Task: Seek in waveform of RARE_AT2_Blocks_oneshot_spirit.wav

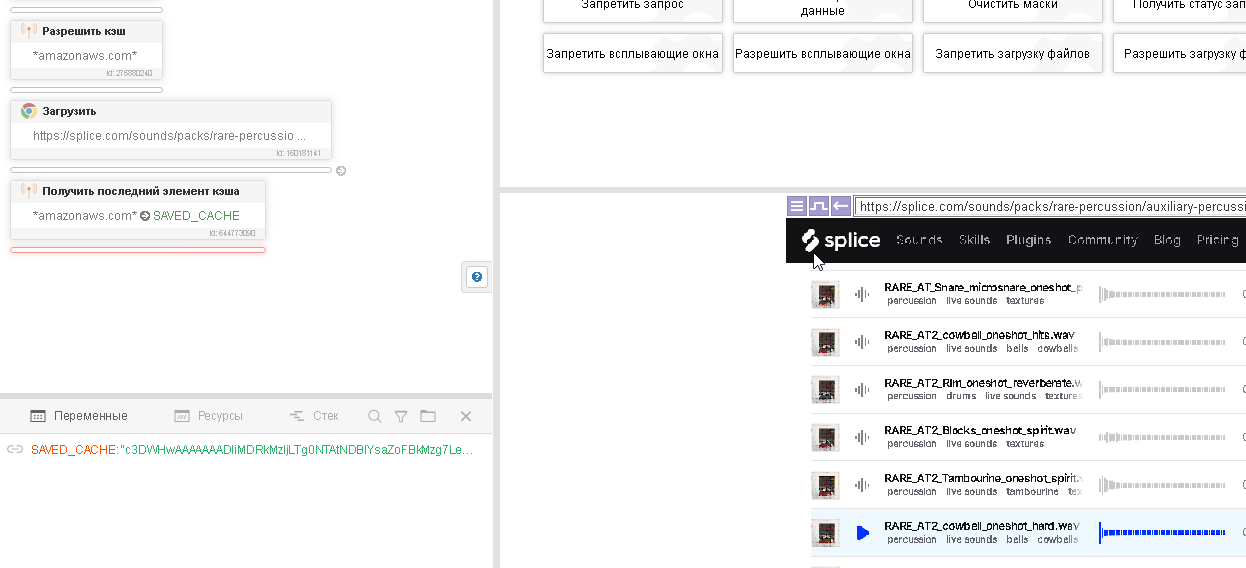Action: 1160,437
